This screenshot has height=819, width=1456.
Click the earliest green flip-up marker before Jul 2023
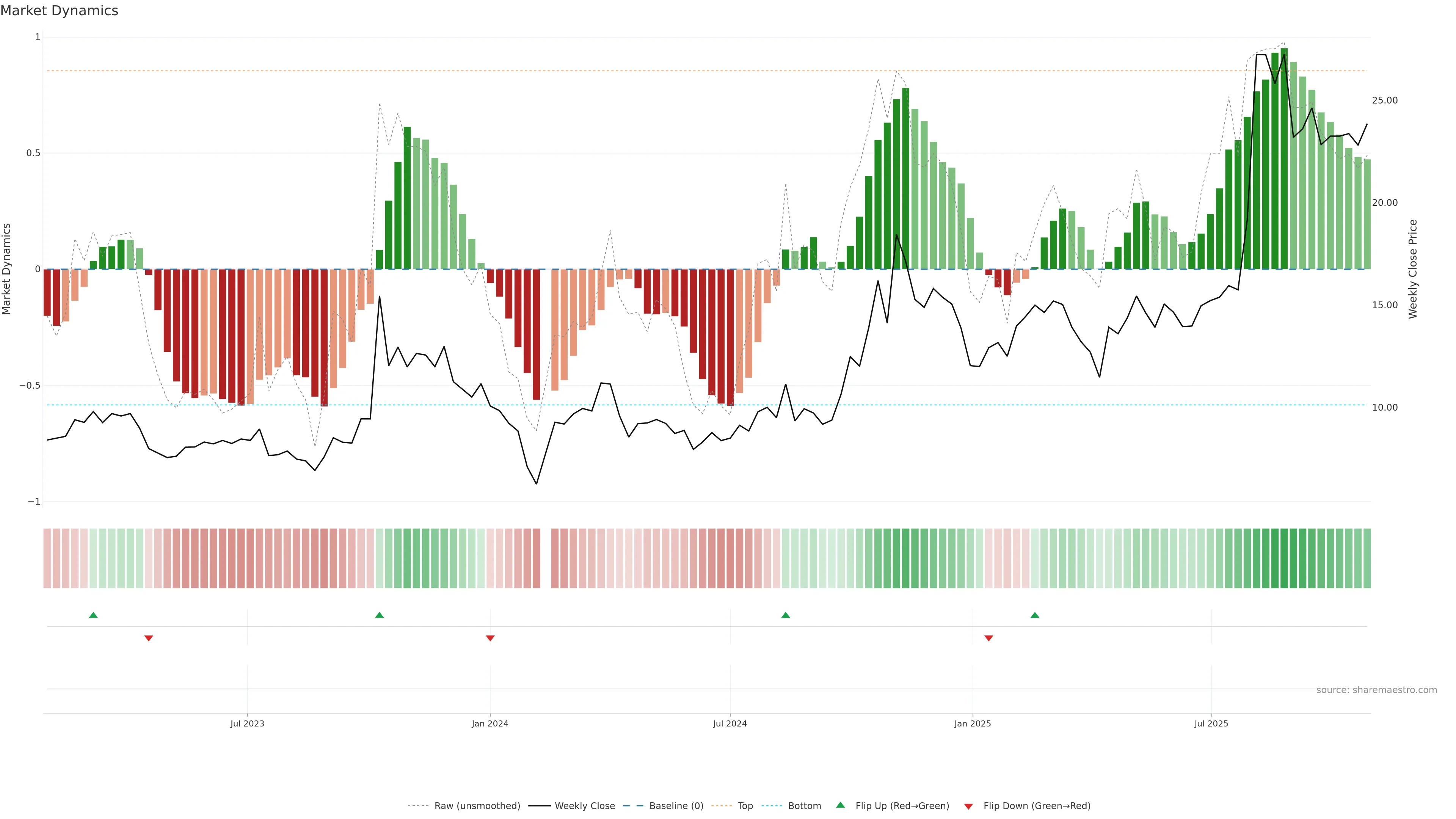93,615
